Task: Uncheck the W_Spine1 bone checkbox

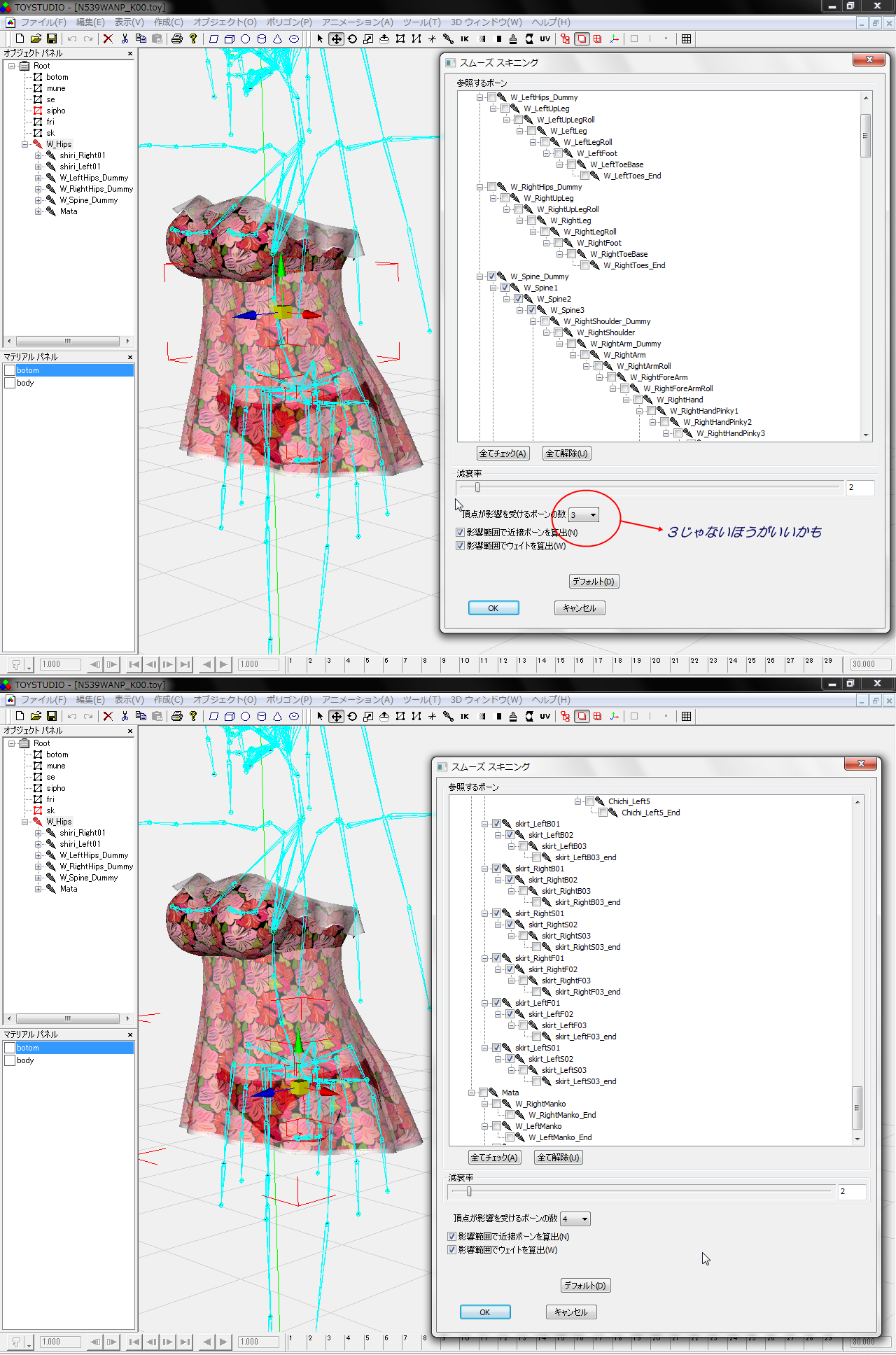Action: 505,288
